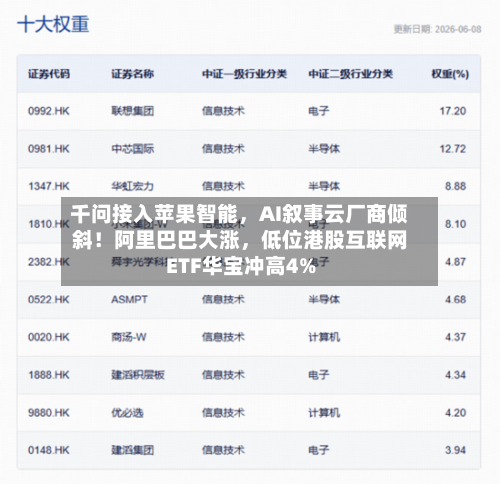The image size is (500, 484).
Task: Click 信息技术 in the 建滔集团 row
Action: 223,450
